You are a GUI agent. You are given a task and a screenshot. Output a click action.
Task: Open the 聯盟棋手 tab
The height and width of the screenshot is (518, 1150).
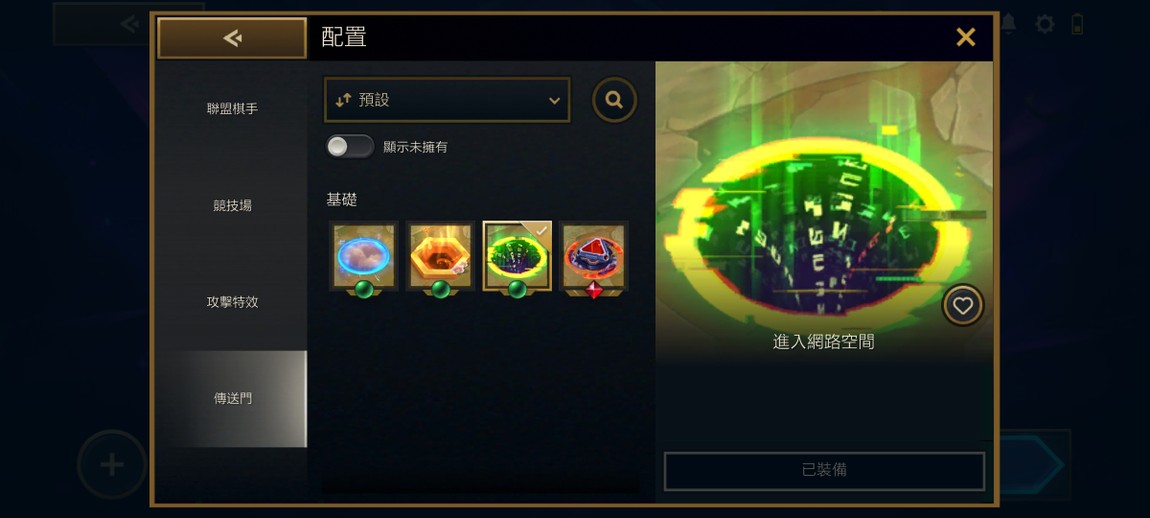click(x=232, y=109)
